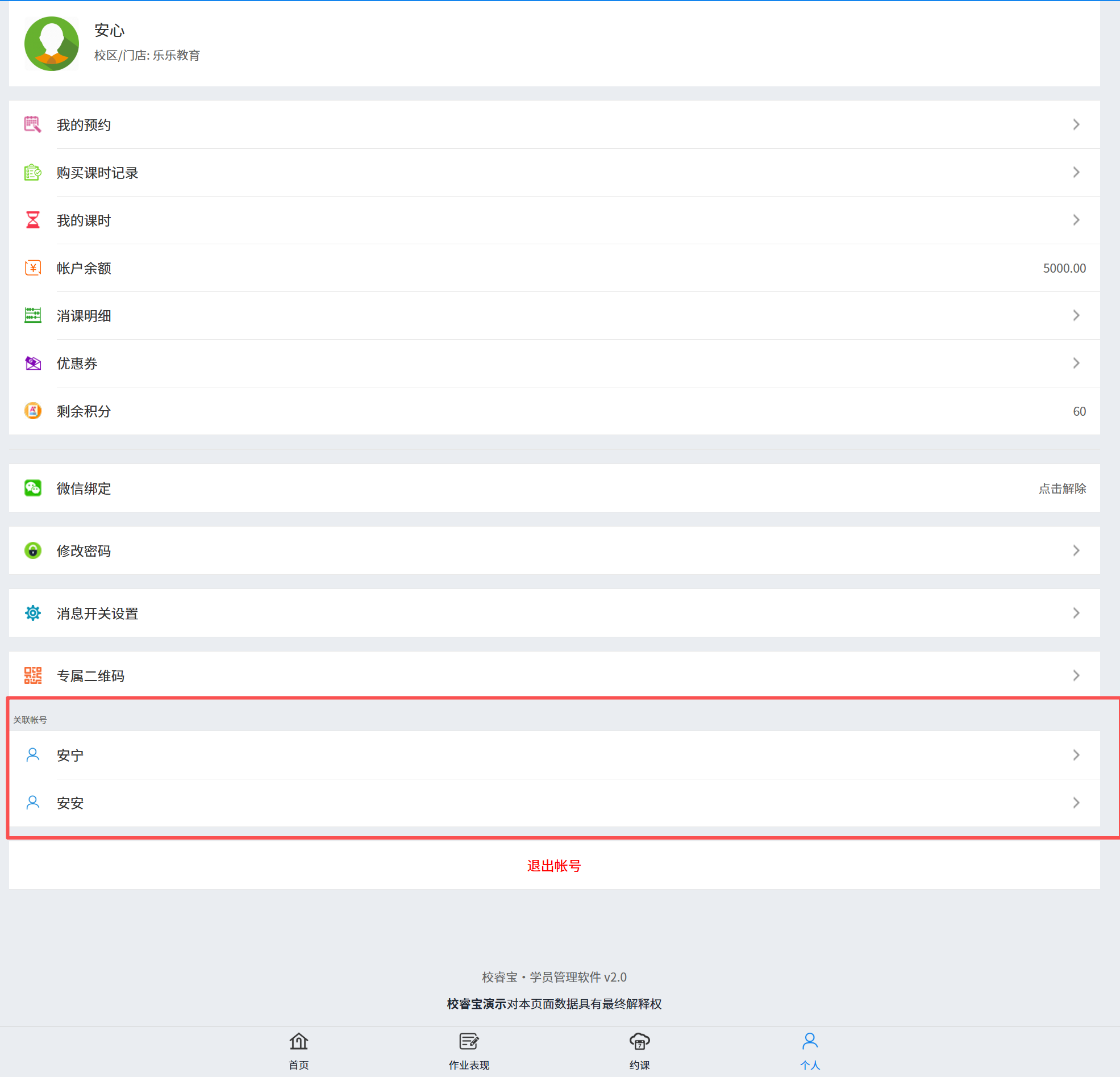This screenshot has width=1120, height=1077.
Task: Go to 约课 tab
Action: 639,1050
